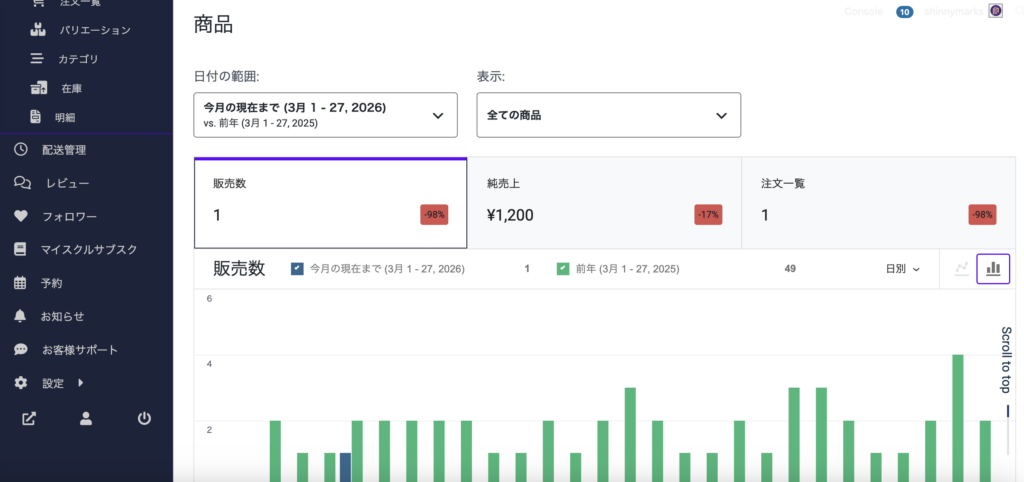This screenshot has height=482, width=1024.
Task: Click the dark blue current-year bar in chart
Action: [345, 468]
